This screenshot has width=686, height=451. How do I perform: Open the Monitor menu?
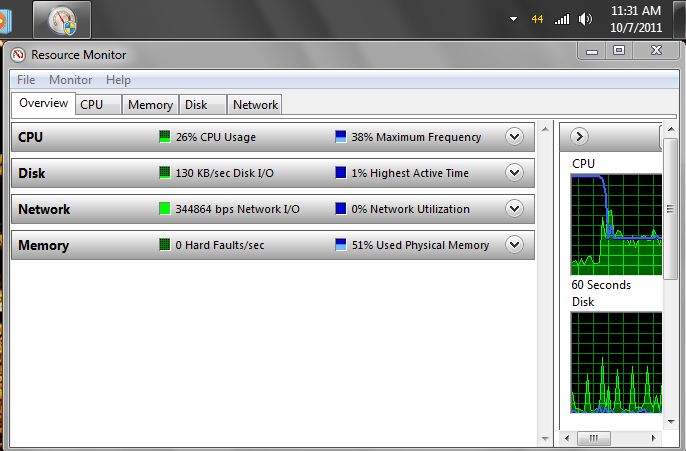coord(70,80)
